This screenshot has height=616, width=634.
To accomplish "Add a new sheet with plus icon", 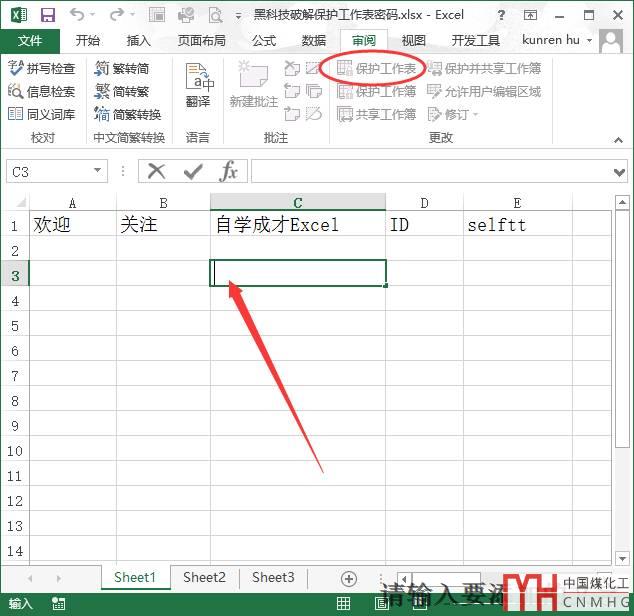I will point(349,579).
